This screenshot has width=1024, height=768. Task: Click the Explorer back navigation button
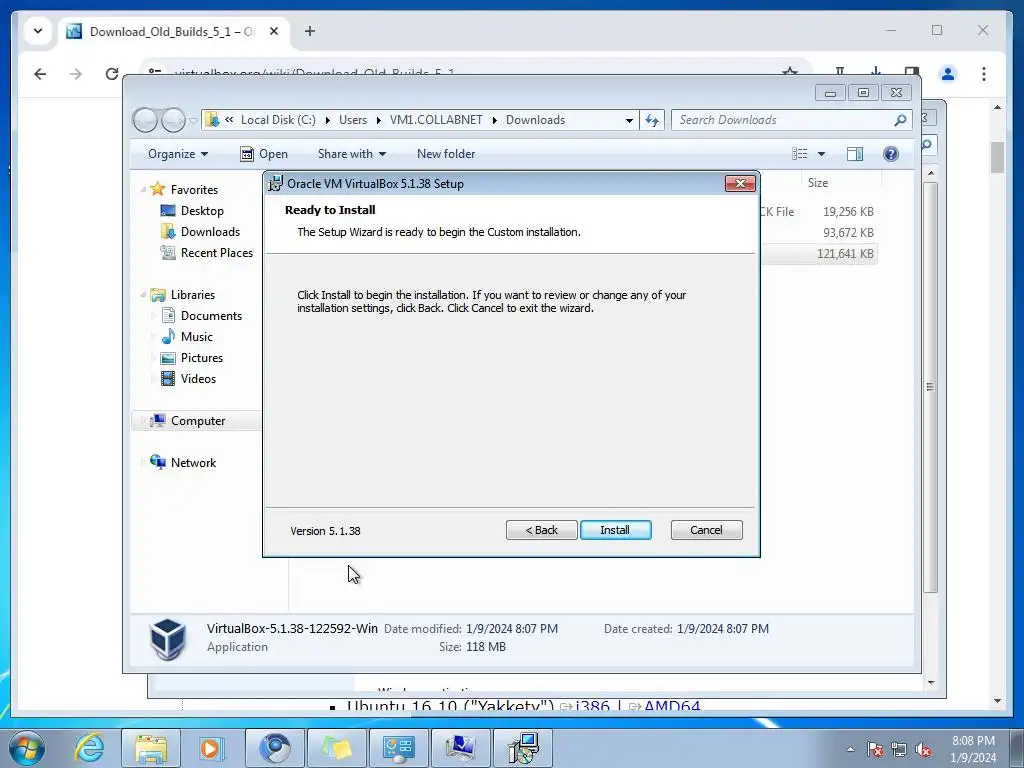click(x=145, y=120)
